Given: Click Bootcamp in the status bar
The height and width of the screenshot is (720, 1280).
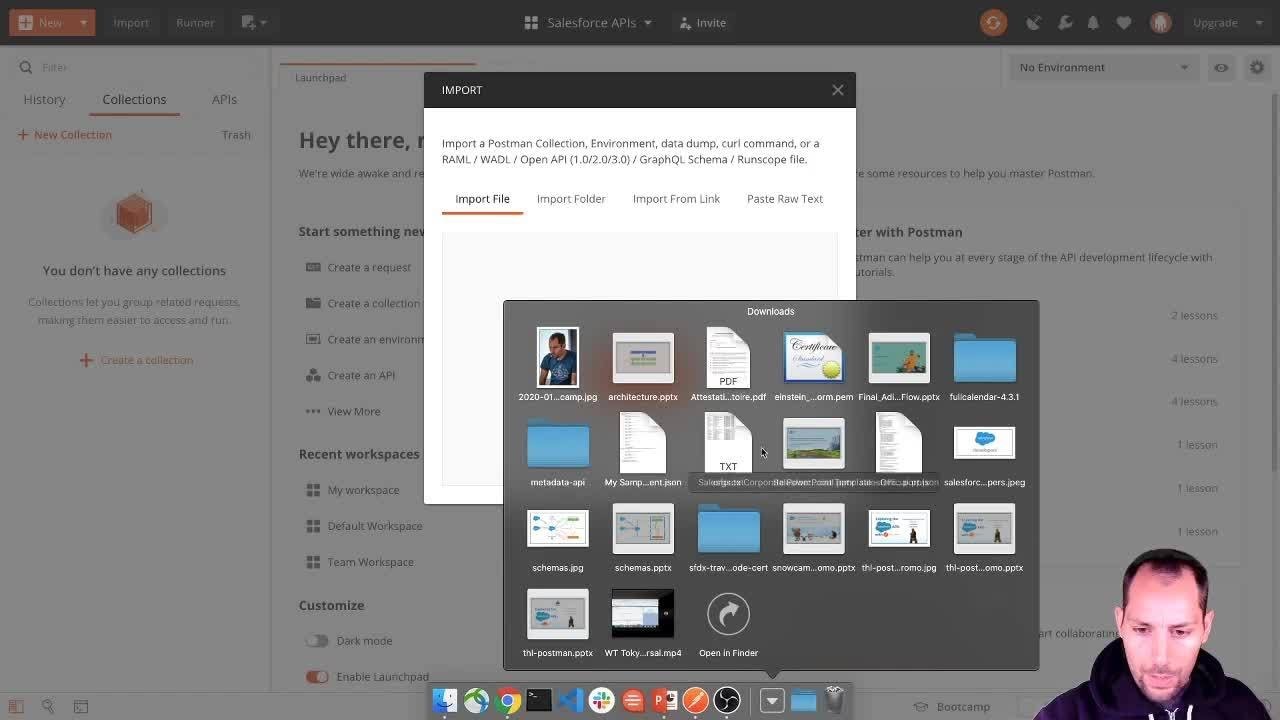Looking at the screenshot, I should click(953, 706).
